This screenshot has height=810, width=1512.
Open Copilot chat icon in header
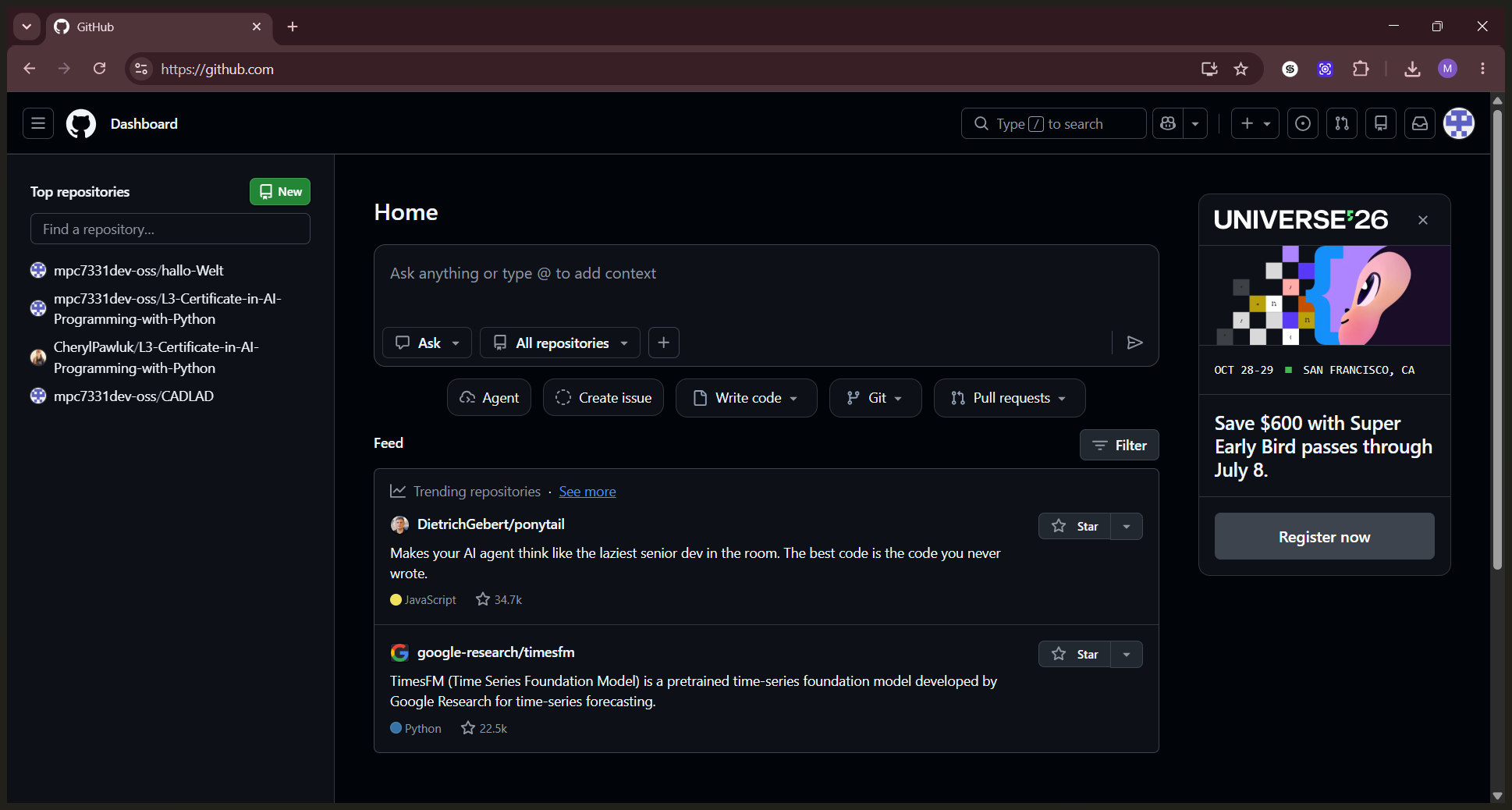[1168, 123]
